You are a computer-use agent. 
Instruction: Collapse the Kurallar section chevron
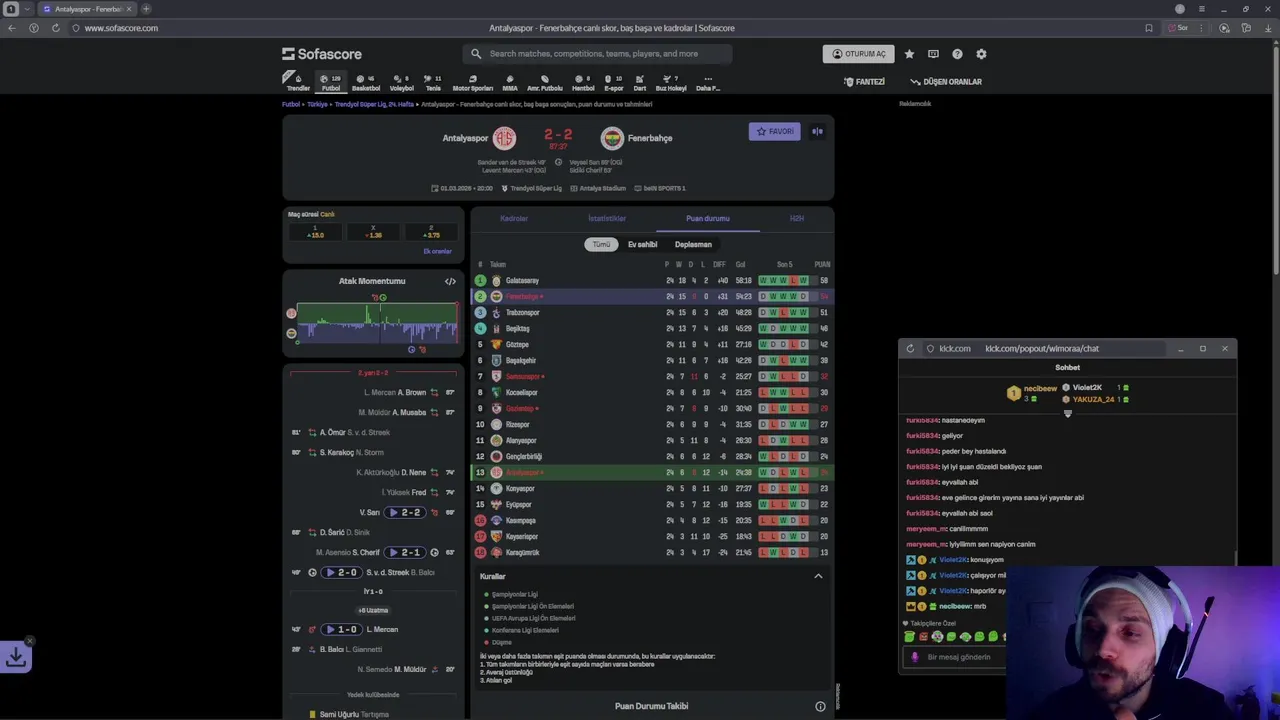click(818, 576)
